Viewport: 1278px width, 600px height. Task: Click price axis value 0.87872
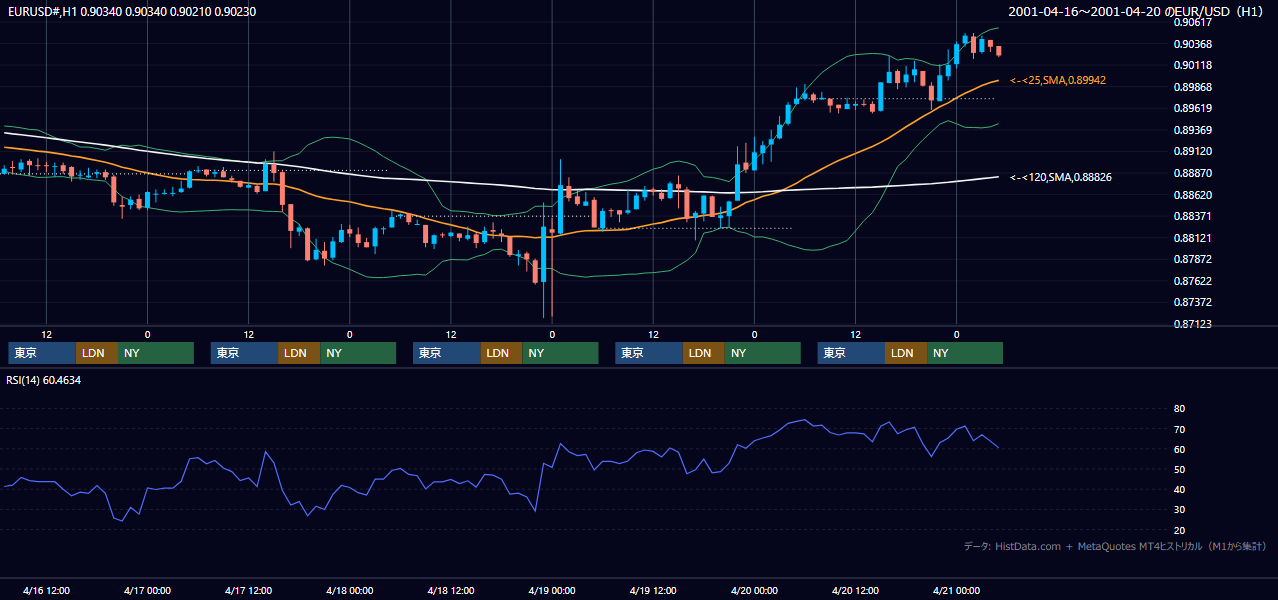(x=1192, y=259)
